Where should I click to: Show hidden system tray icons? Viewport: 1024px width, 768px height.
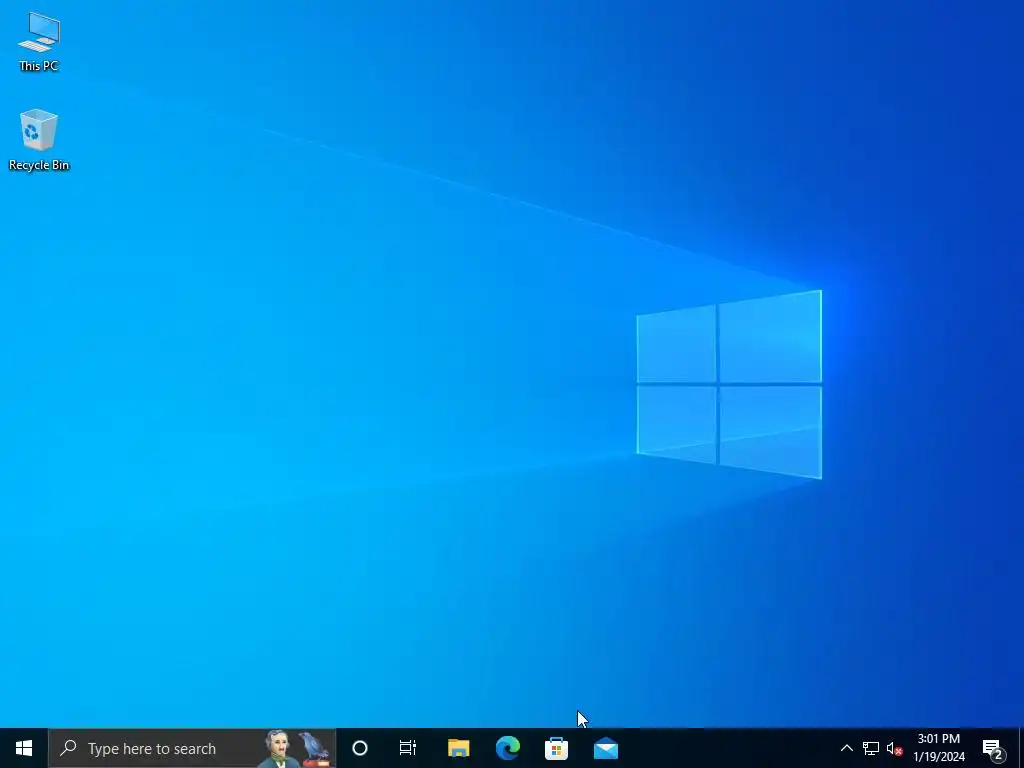846,748
